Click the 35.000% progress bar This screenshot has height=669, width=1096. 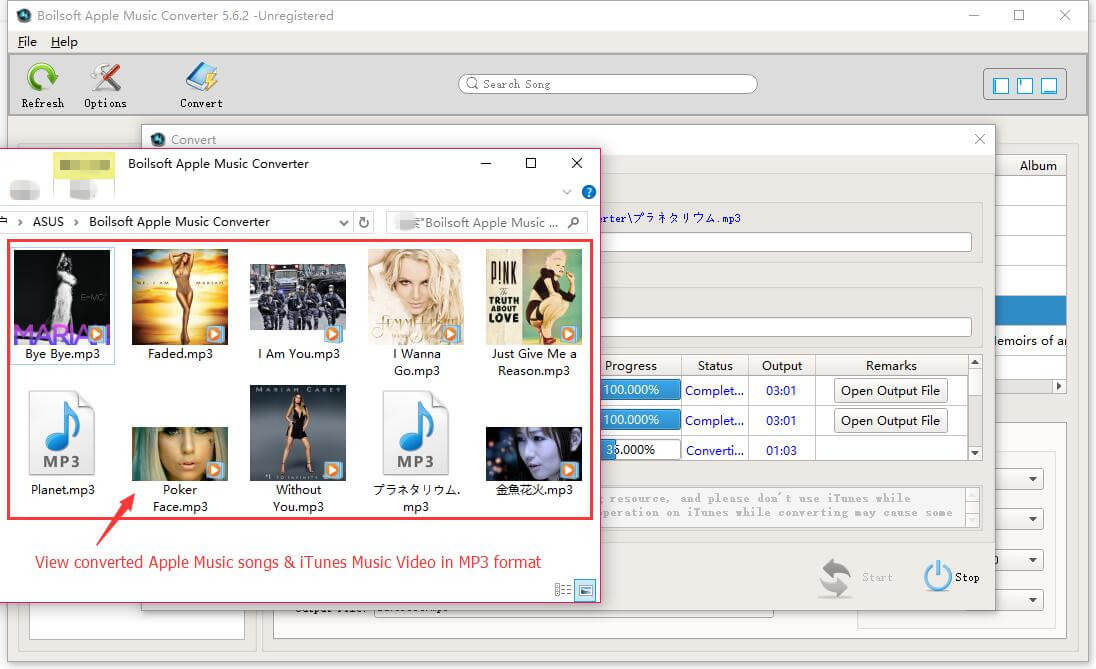(640, 449)
